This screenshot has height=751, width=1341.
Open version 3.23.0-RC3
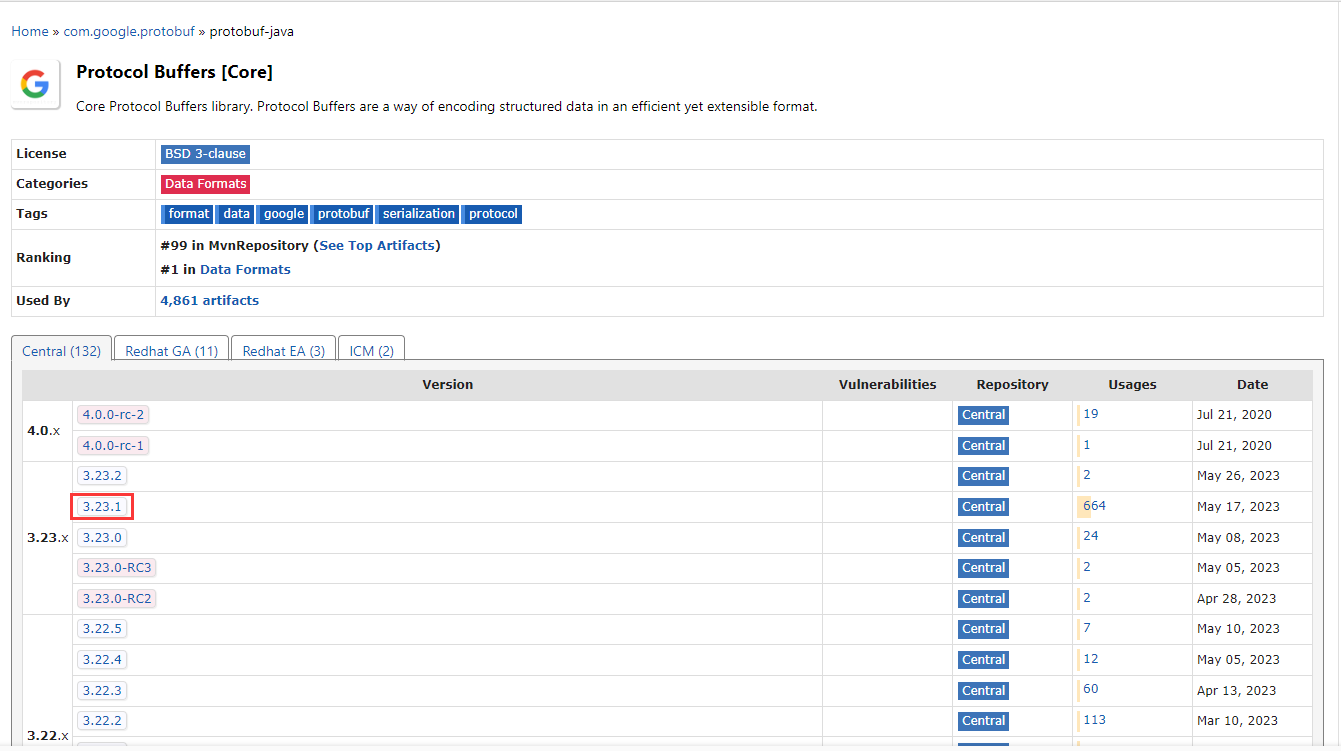point(117,568)
